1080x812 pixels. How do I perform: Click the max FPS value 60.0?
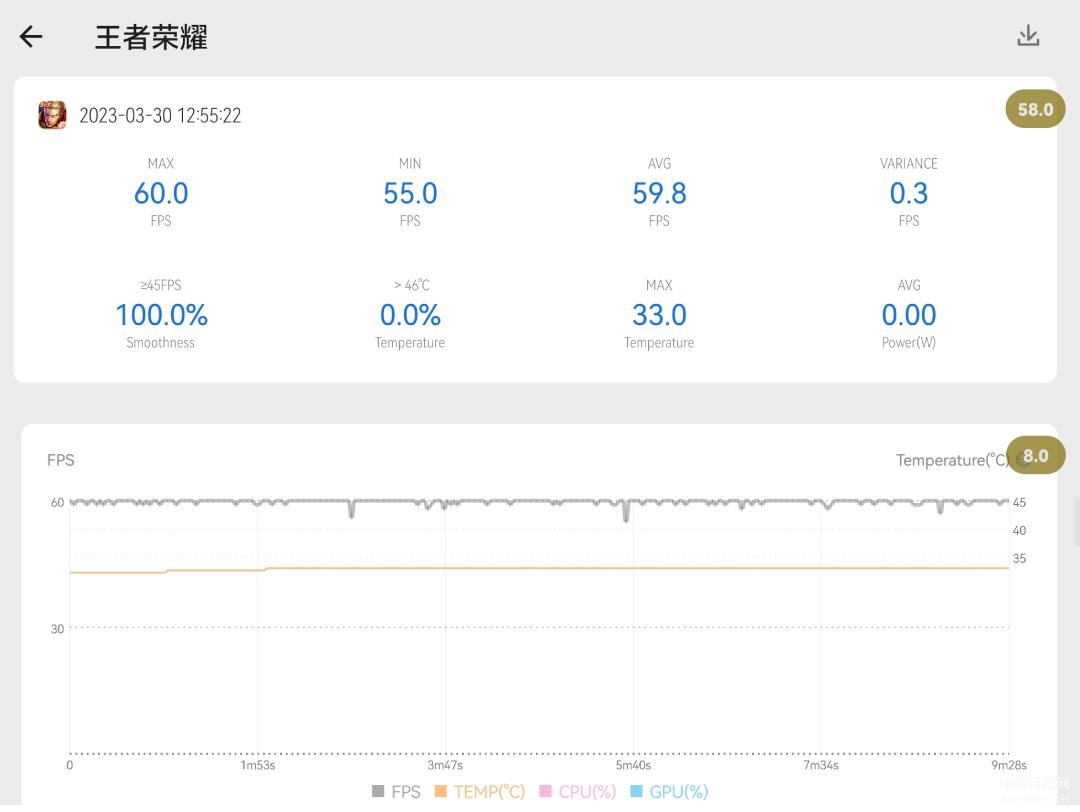161,194
